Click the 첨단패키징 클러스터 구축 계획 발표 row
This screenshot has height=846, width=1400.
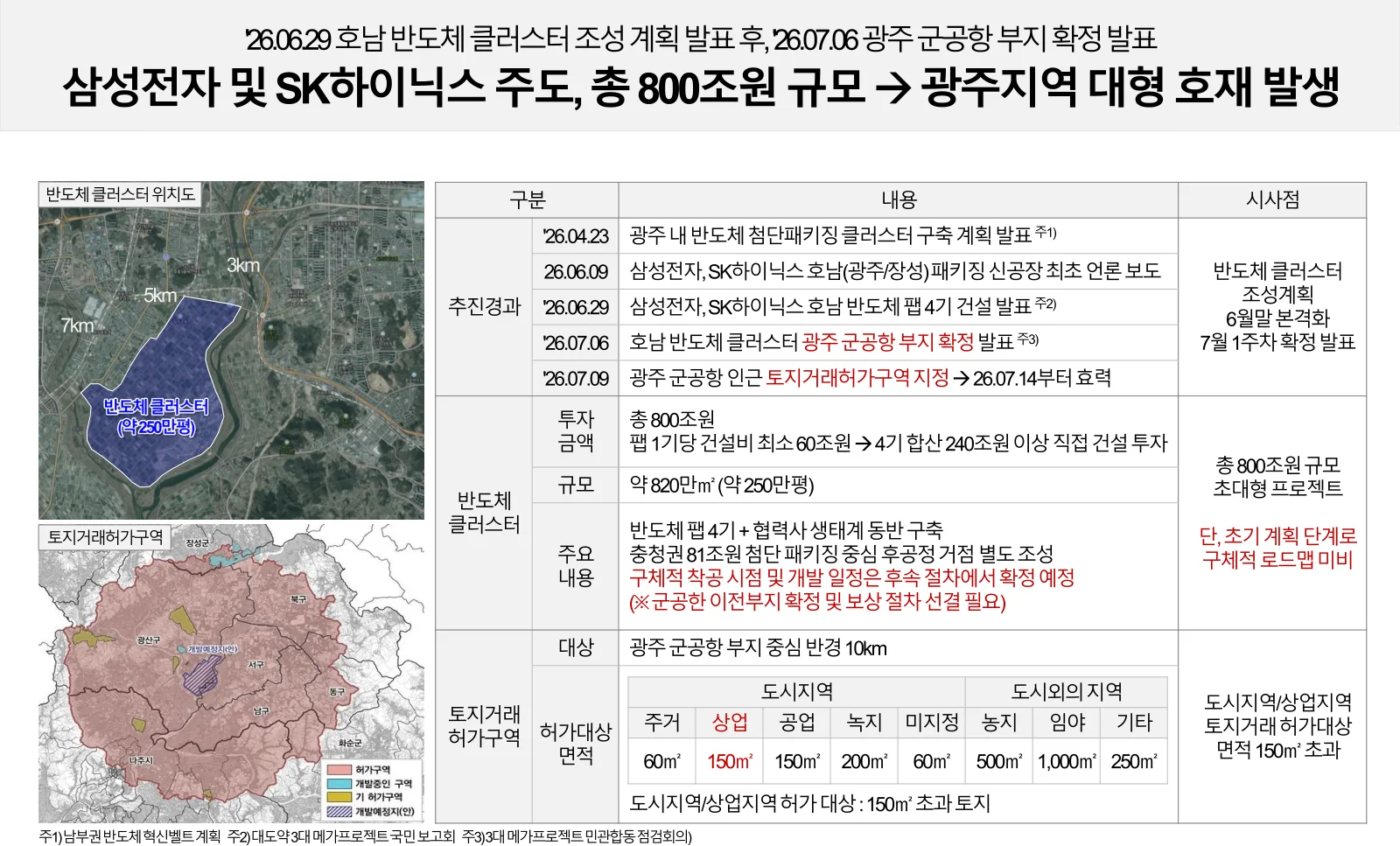click(899, 235)
